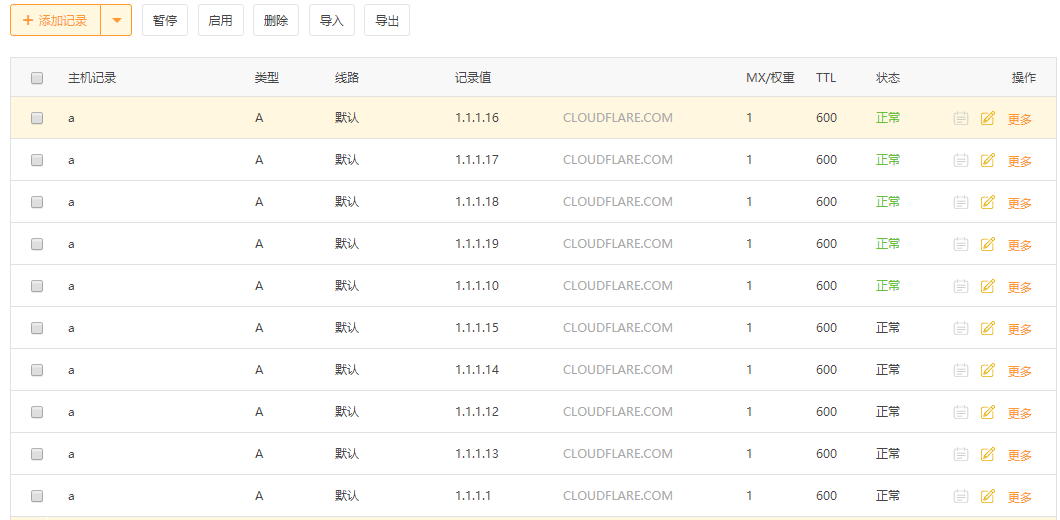Tick the select-all checkbox in the table header

[x=37, y=78]
